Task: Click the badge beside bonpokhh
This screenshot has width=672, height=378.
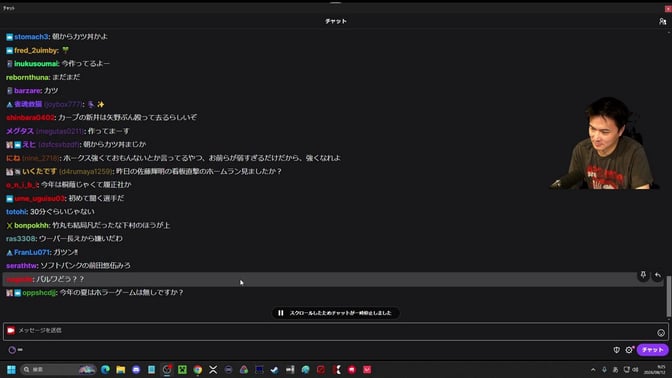Action: click(x=9, y=226)
